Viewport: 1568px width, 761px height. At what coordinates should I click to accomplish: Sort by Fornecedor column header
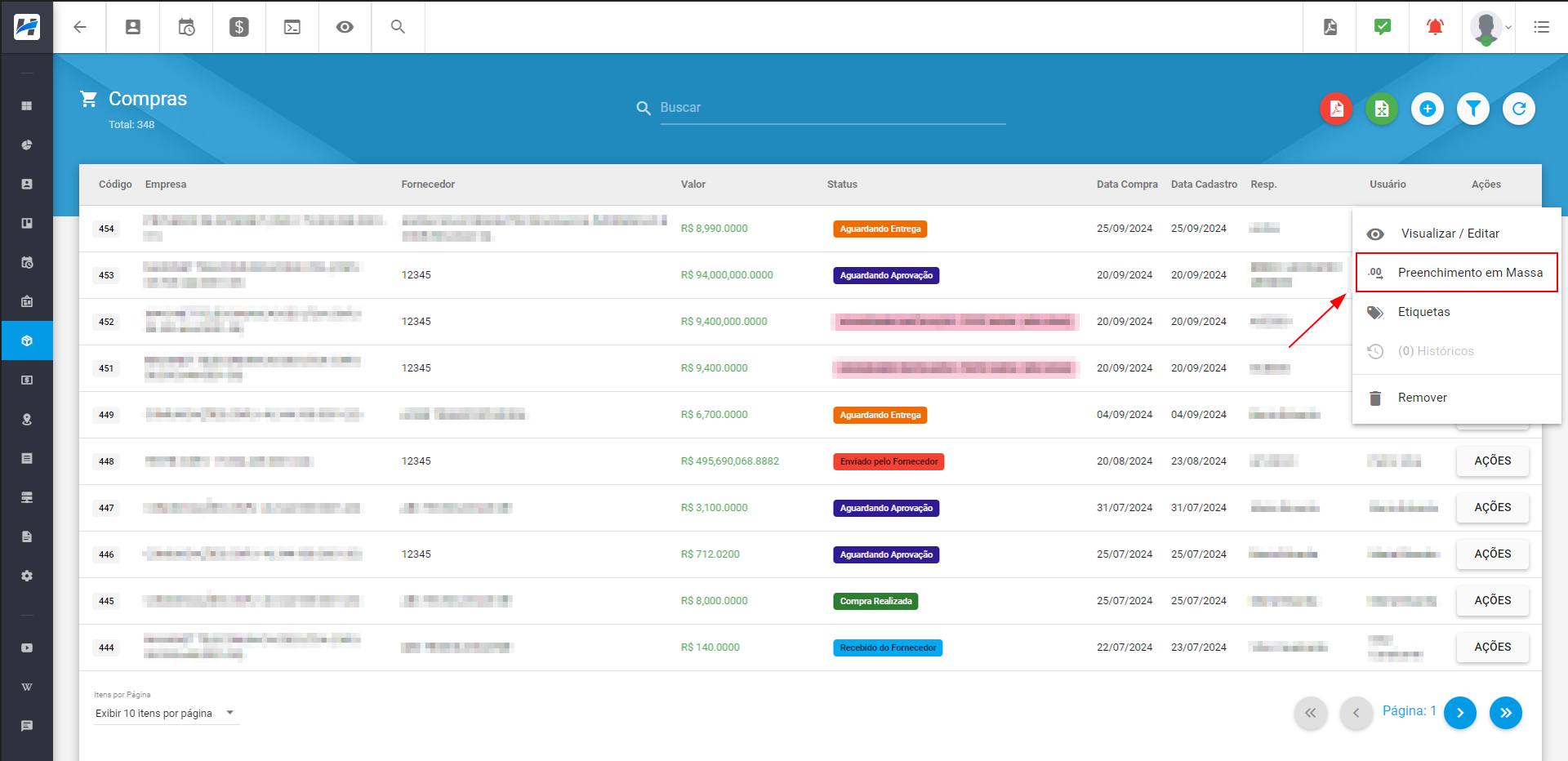coord(428,185)
